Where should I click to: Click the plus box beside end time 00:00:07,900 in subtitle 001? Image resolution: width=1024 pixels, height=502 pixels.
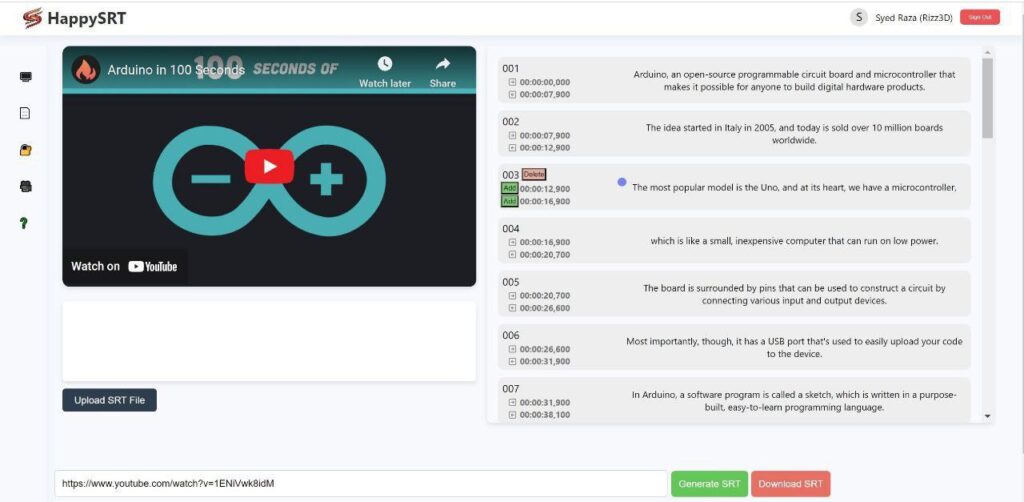[512, 94]
